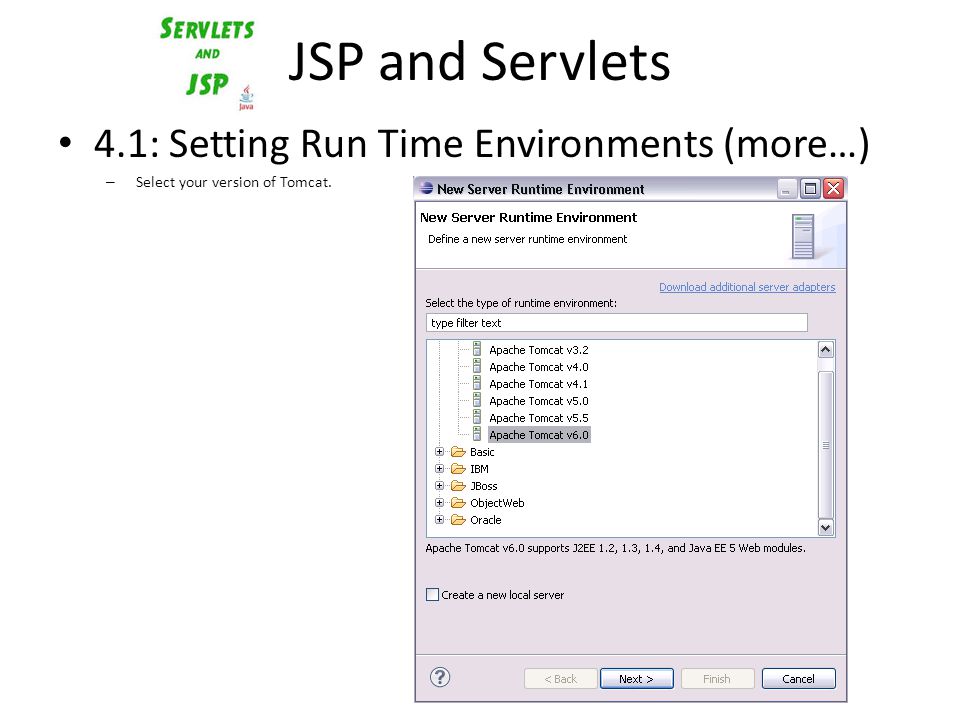
Task: Click the Apache Tomcat v4.1 server icon
Action: point(476,383)
